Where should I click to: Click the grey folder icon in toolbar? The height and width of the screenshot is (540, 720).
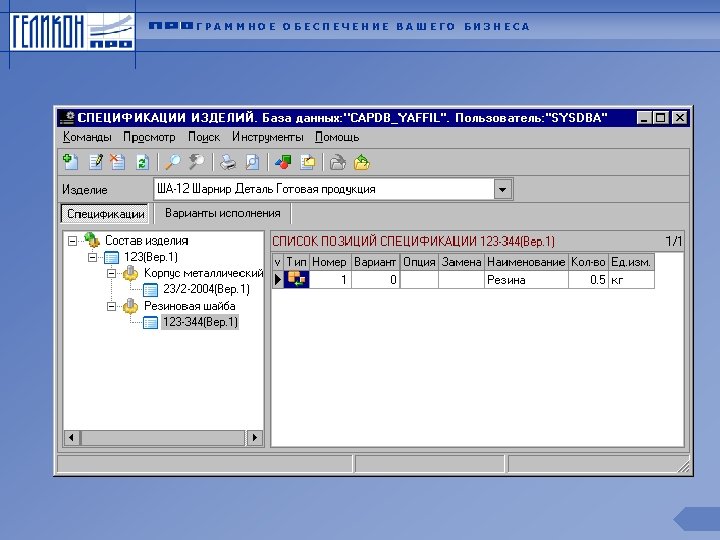[338, 162]
